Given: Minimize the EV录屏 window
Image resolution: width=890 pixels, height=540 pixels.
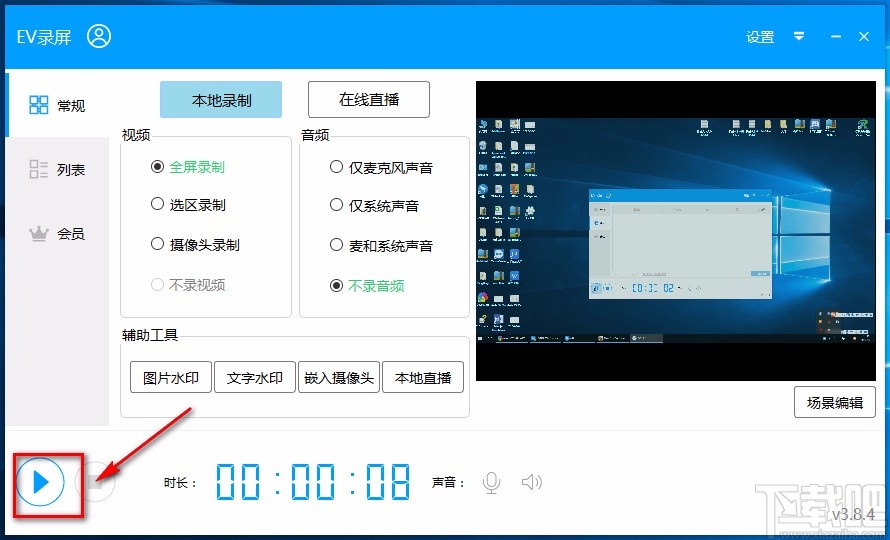Looking at the screenshot, I should tap(836, 37).
